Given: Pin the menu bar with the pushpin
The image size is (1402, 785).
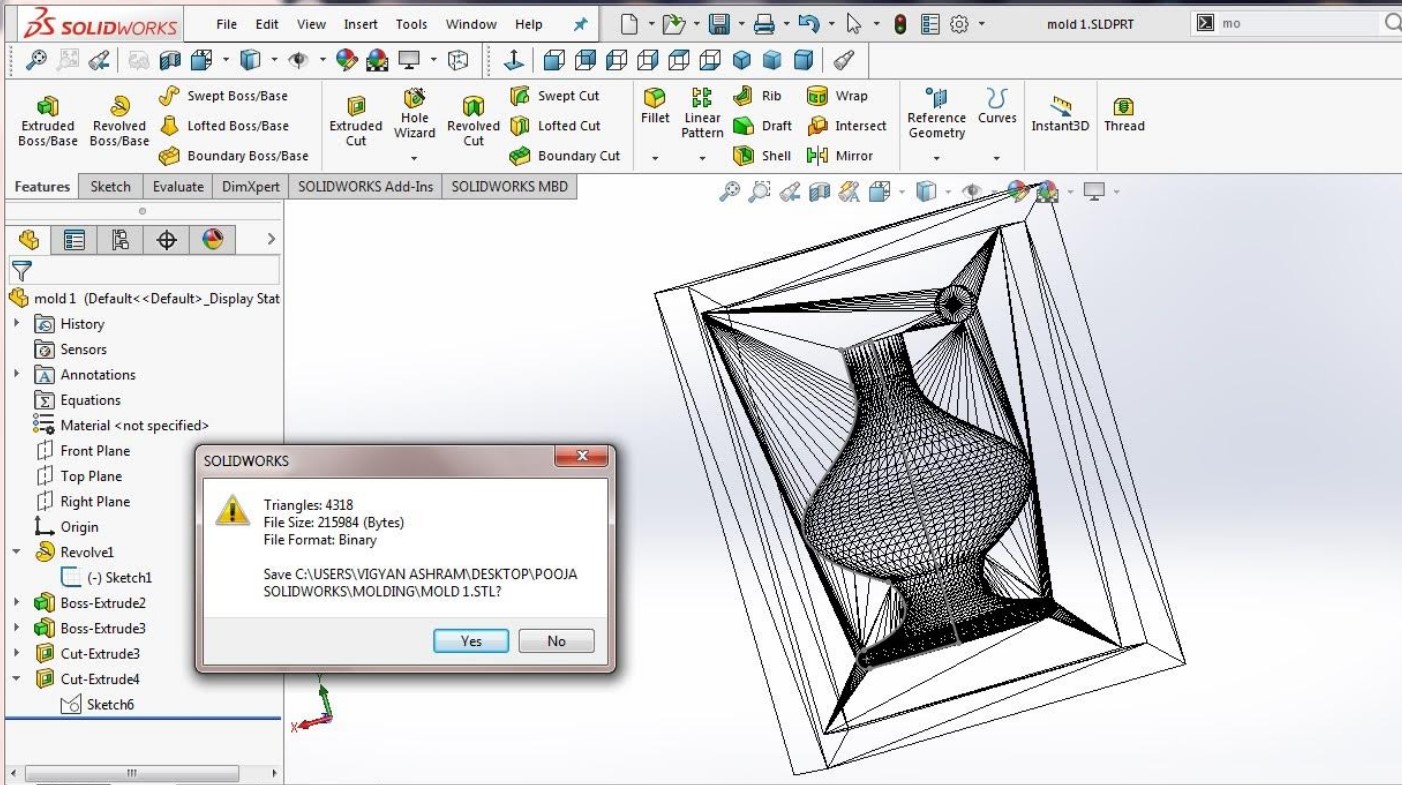Looking at the screenshot, I should pos(581,24).
